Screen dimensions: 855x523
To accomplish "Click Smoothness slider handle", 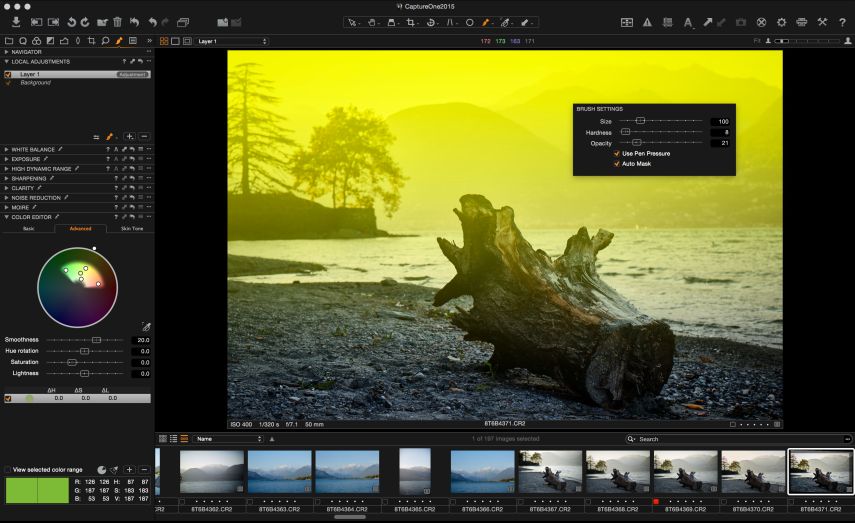I will pyautogui.click(x=97, y=340).
